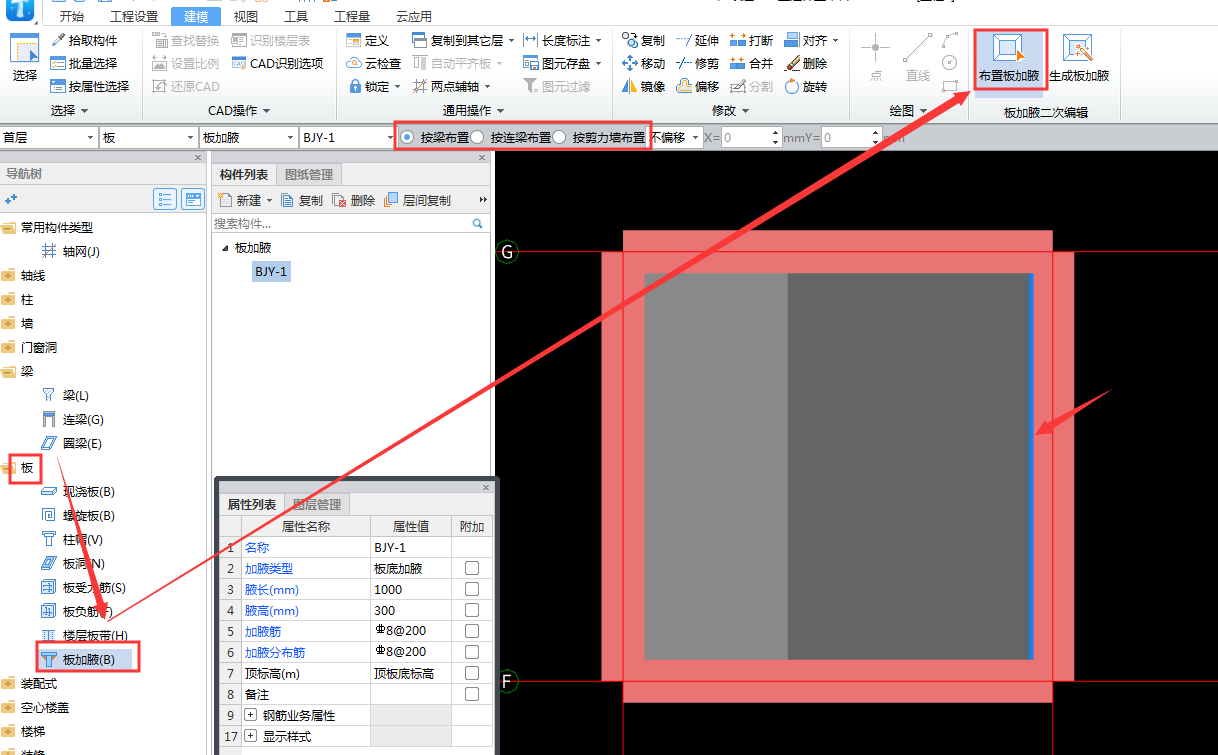Click the 定义 define icon
Screen dimensions: 1218x755
[x=367, y=40]
